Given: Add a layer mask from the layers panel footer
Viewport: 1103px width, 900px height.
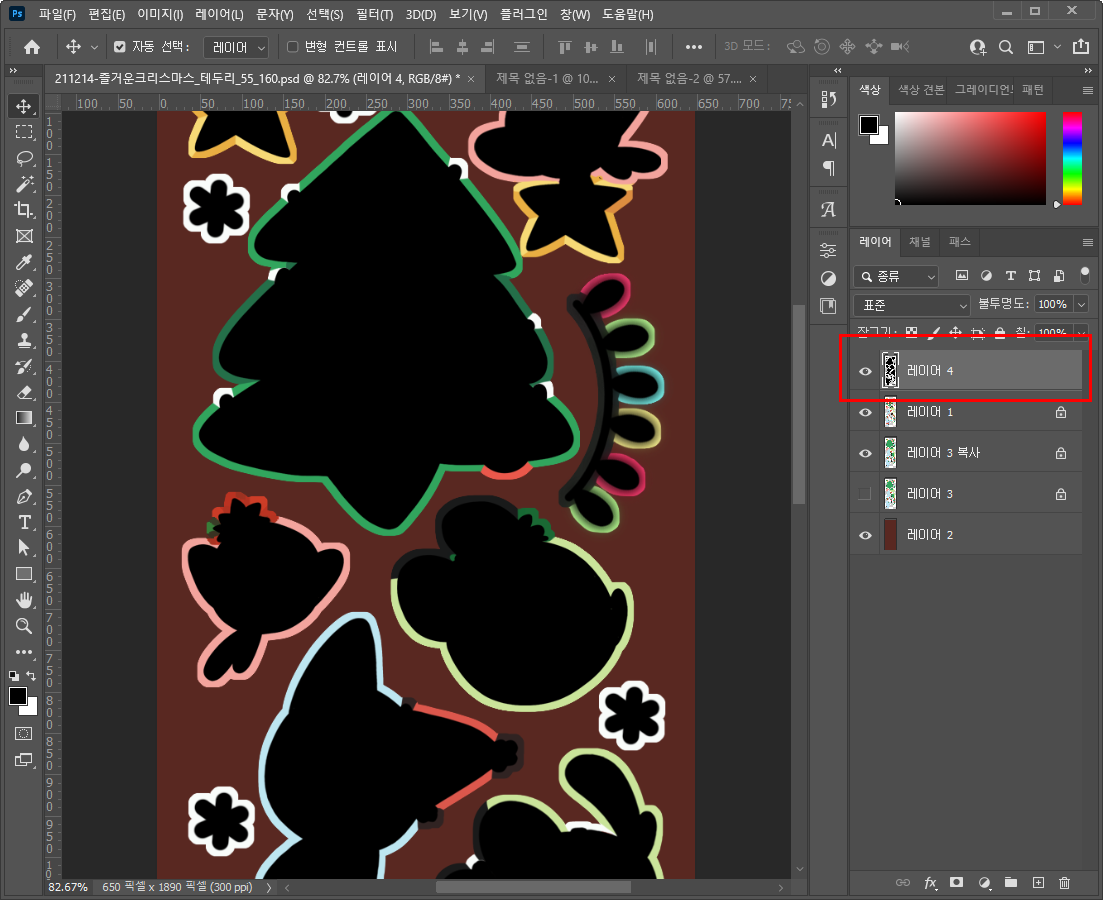Looking at the screenshot, I should pyautogui.click(x=956, y=882).
